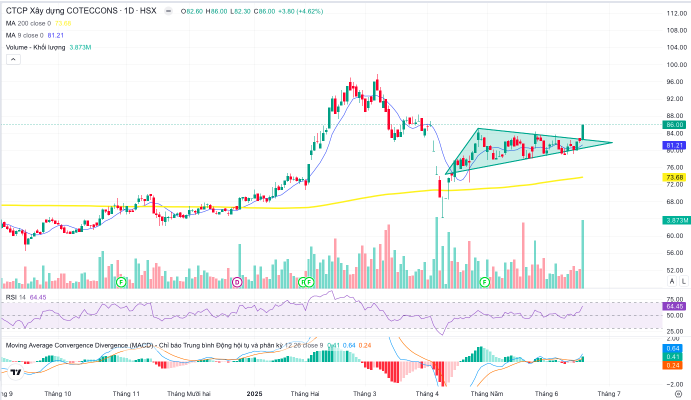691x400 pixels.
Task: Click the round button beside the HSX title
Action: click(x=168, y=11)
